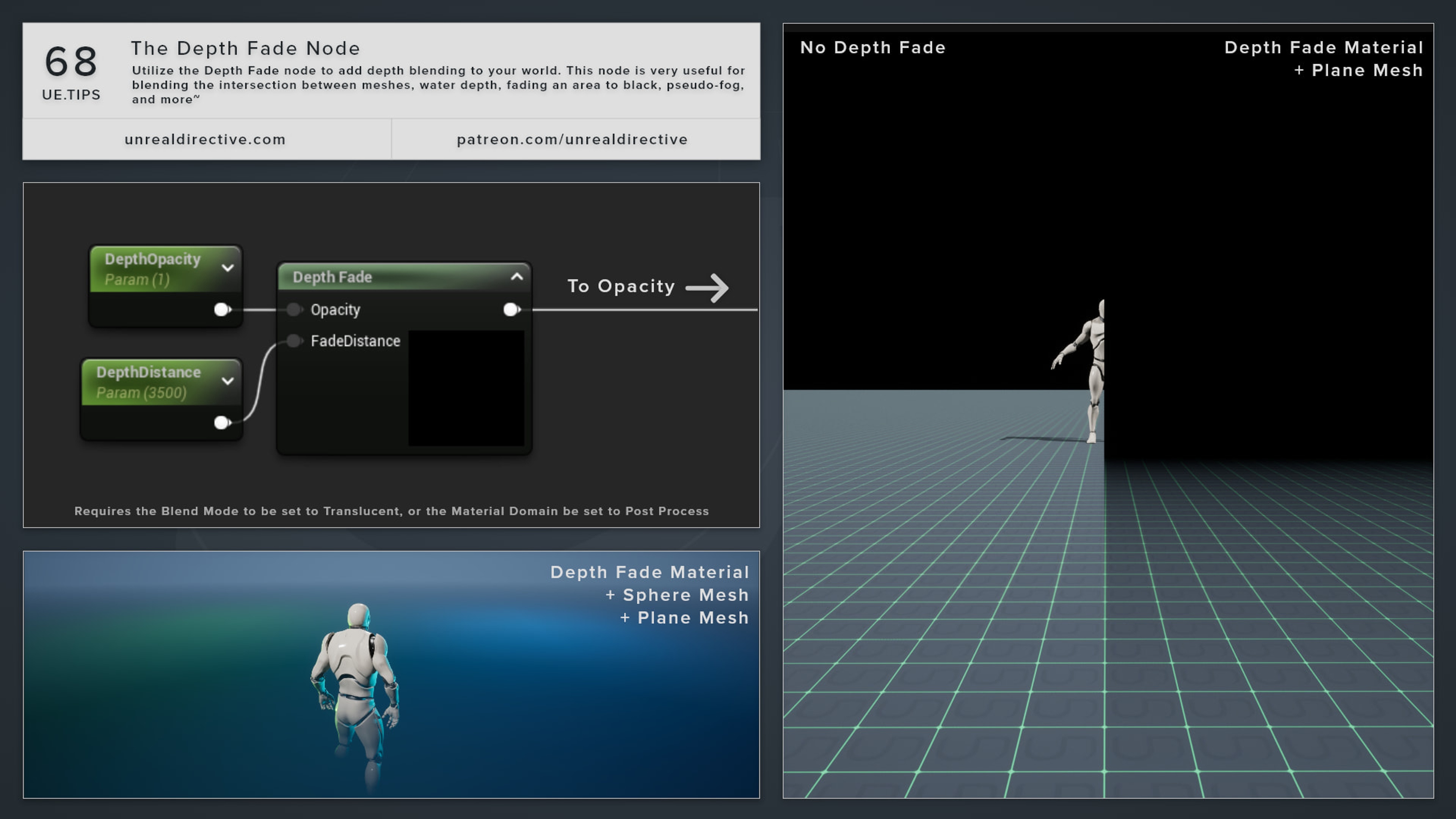Screen dimensions: 1456x819
Task: Click the DepthOpacity node output pin
Action: click(x=221, y=309)
